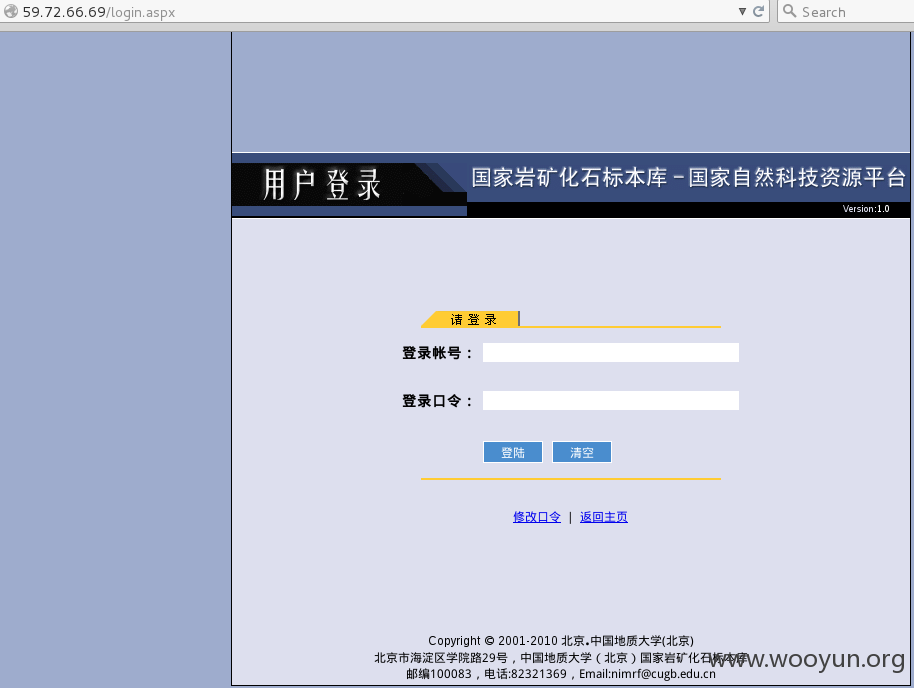The height and width of the screenshot is (688, 914).
Task: Click the Email nimrf@cugb.edu.cn footer text
Action: click(x=647, y=674)
